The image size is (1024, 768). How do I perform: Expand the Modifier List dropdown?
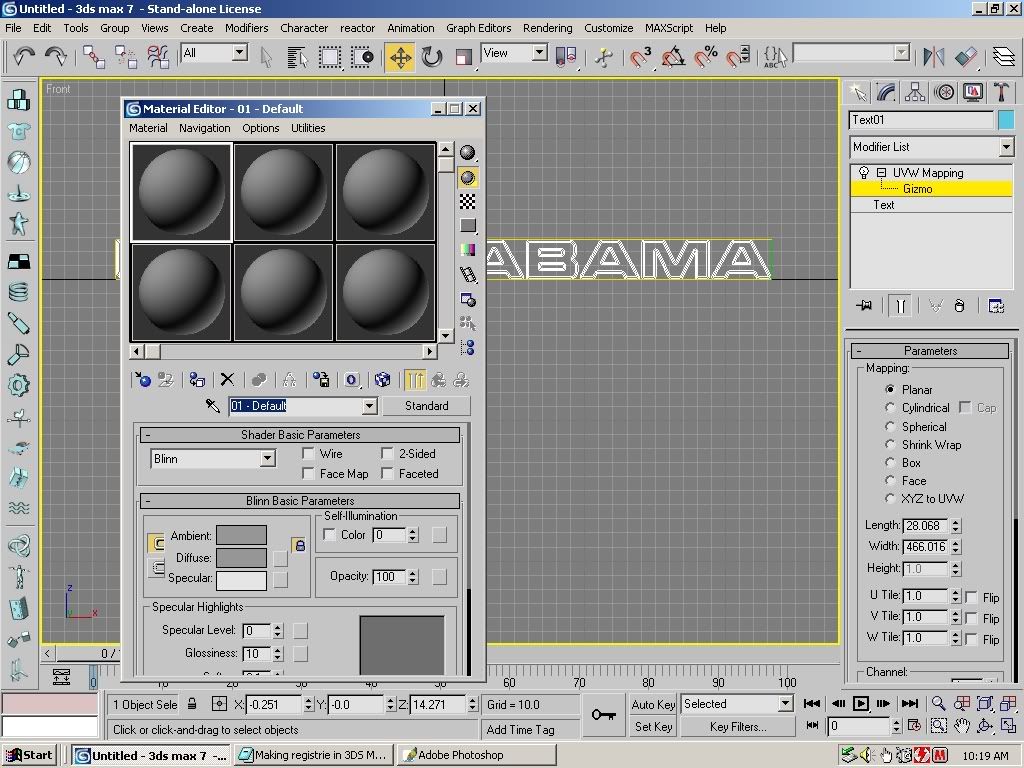(1006, 147)
